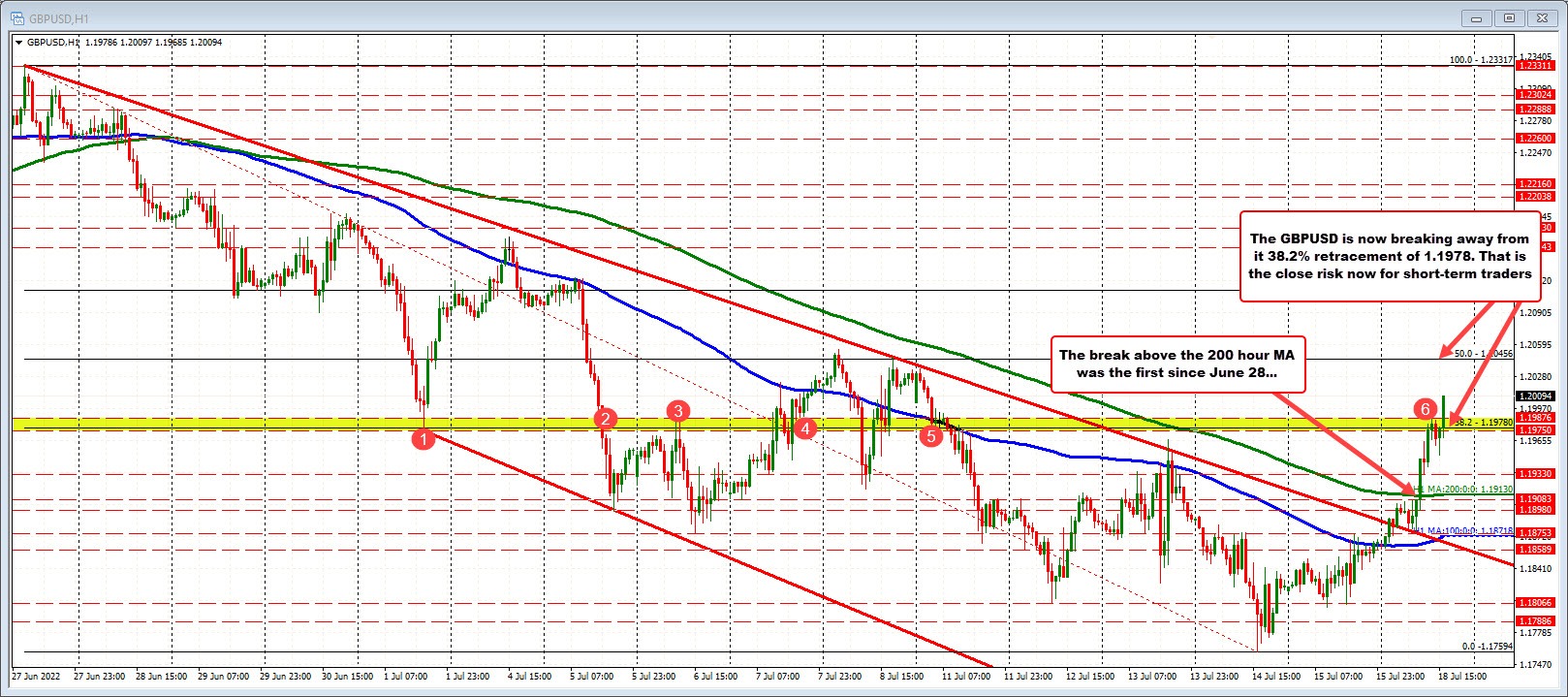Open the chart window system menu icon
Image resolution: width=1568 pixels, height=697 pixels.
(16, 16)
